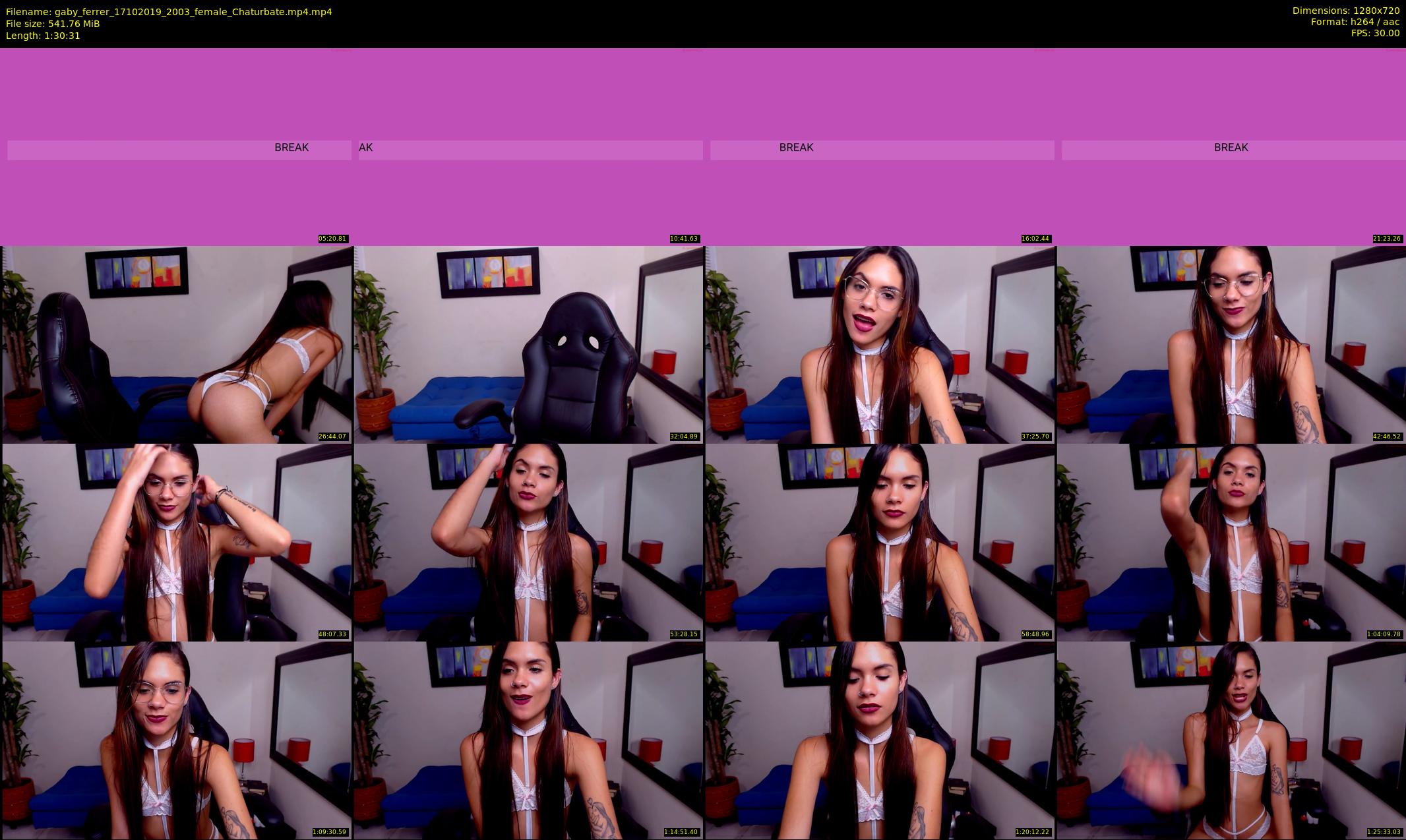
Task: Open the thumbnail frame stamped 05:20.81
Action: click(x=177, y=146)
